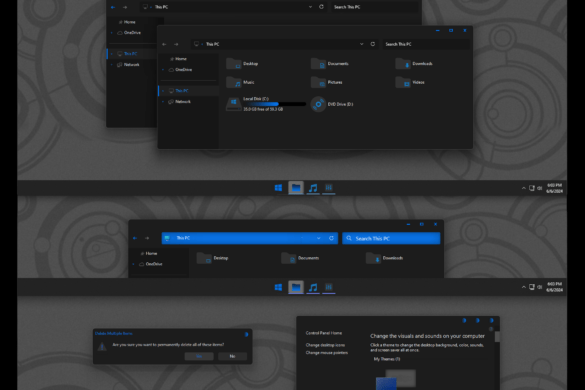Show hidden icons in lower taskbar tray
Image resolution: width=585 pixels, height=390 pixels.
[x=523, y=287]
